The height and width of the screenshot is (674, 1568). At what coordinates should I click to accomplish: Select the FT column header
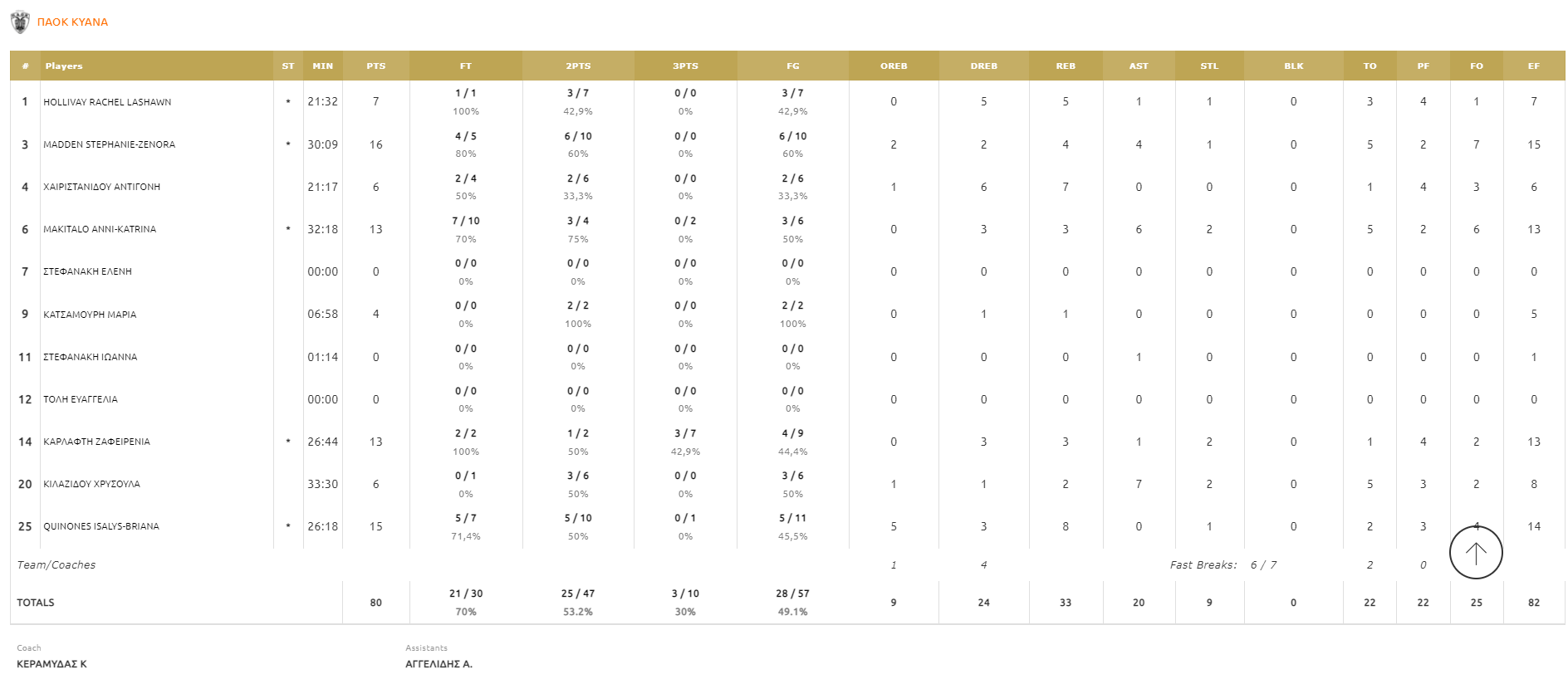tap(465, 66)
